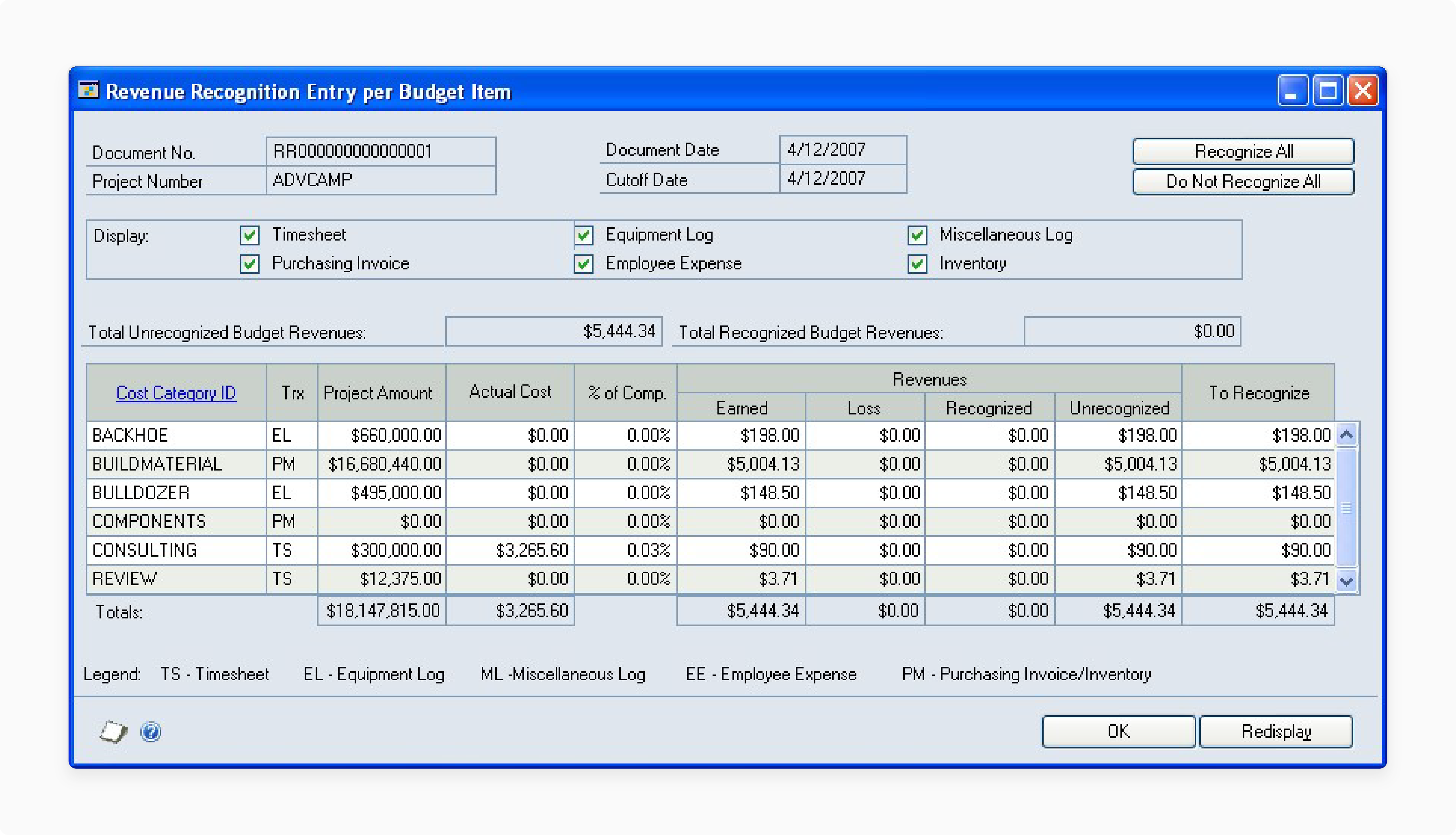This screenshot has height=835, width=1456.
Task: Toggle the Equipment Log checkbox
Action: (x=583, y=235)
